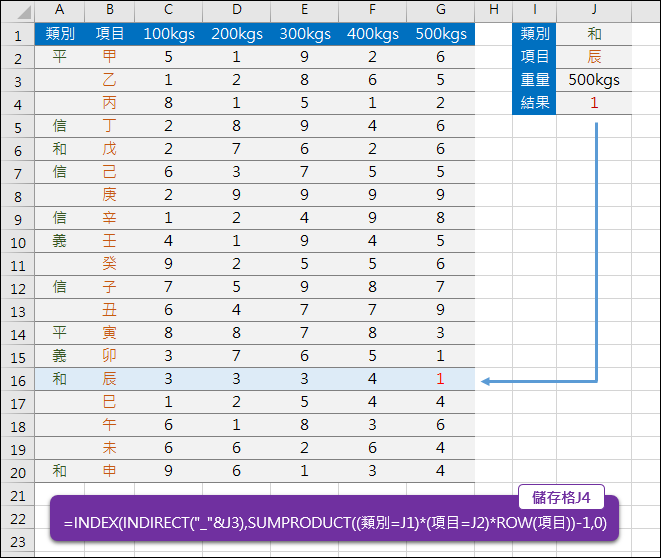661x558 pixels.
Task: Select column J header
Action: [x=594, y=10]
